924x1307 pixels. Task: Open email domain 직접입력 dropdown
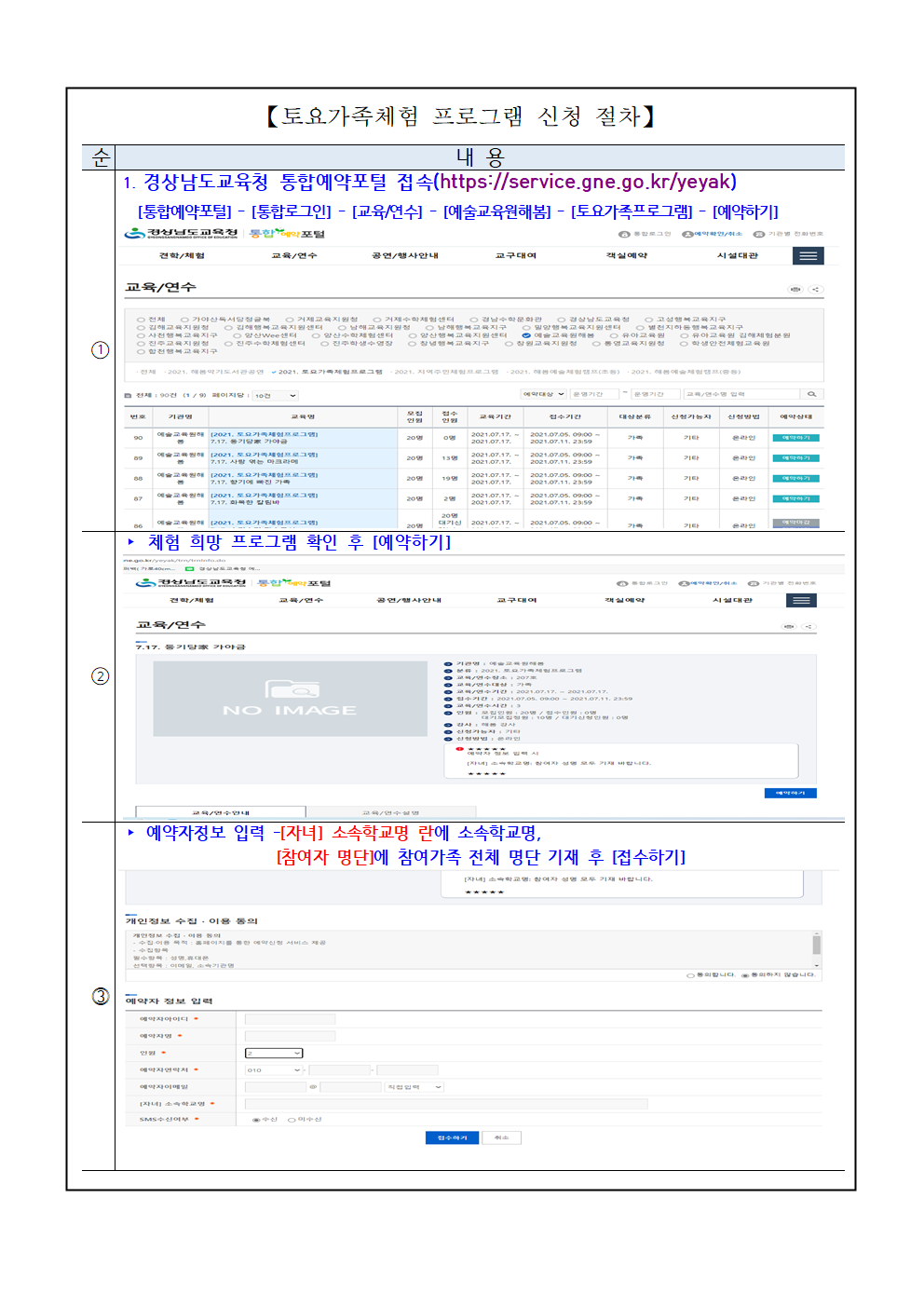tap(414, 1087)
